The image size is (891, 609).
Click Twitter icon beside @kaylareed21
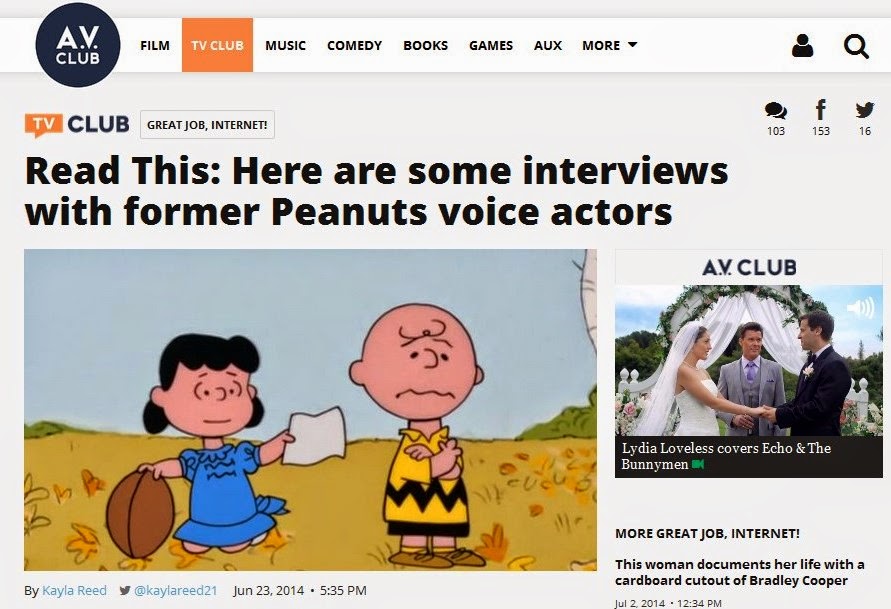[125, 590]
